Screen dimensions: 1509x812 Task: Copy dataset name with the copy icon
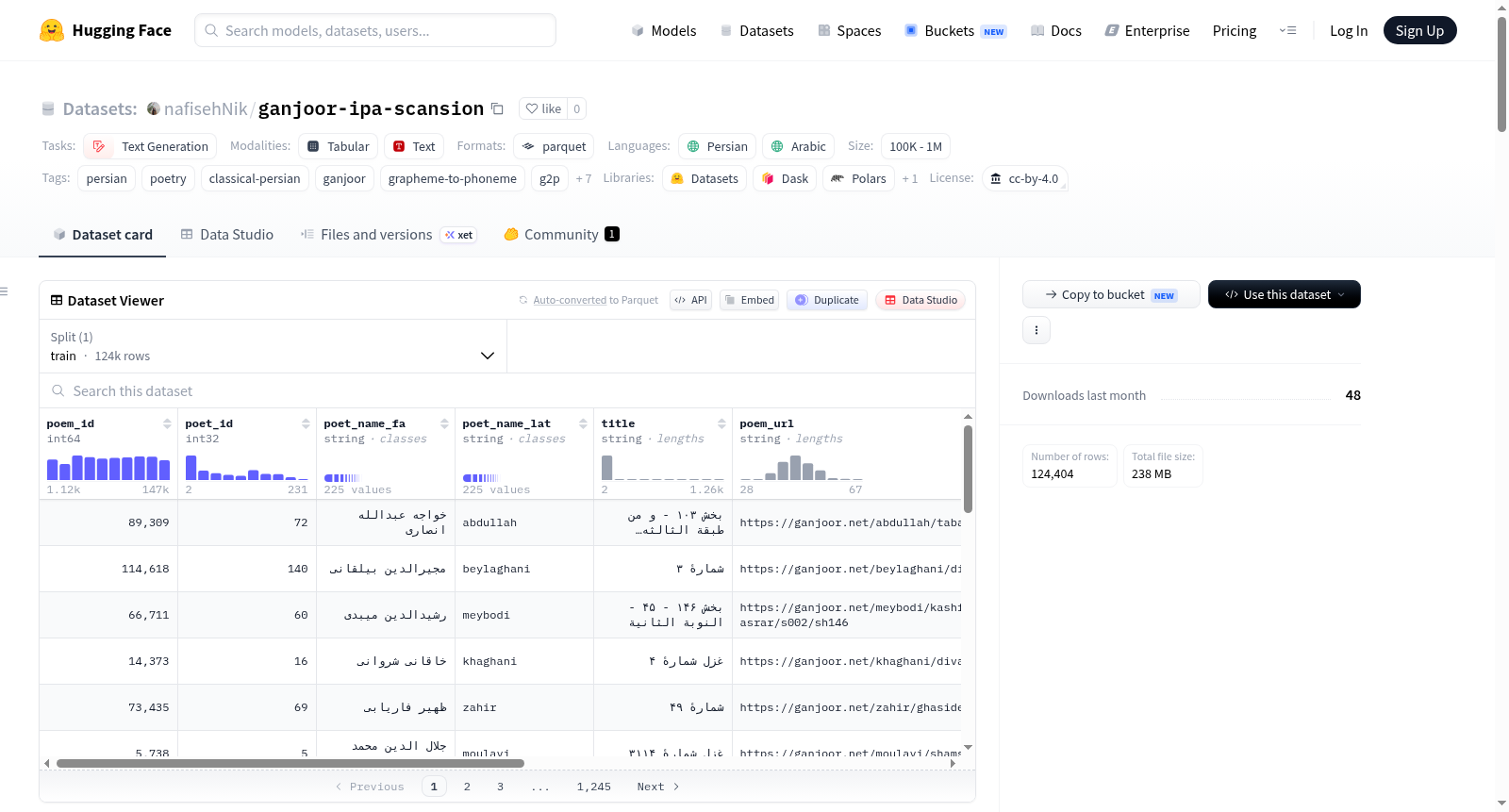[x=498, y=108]
